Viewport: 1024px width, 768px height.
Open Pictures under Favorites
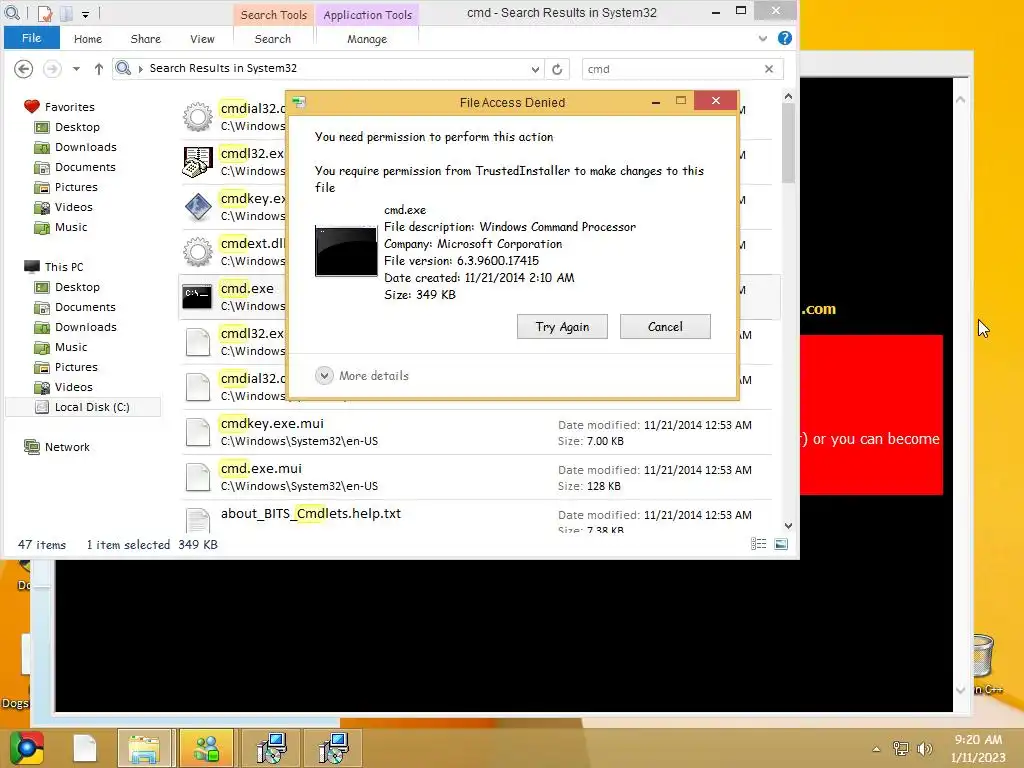(x=76, y=187)
